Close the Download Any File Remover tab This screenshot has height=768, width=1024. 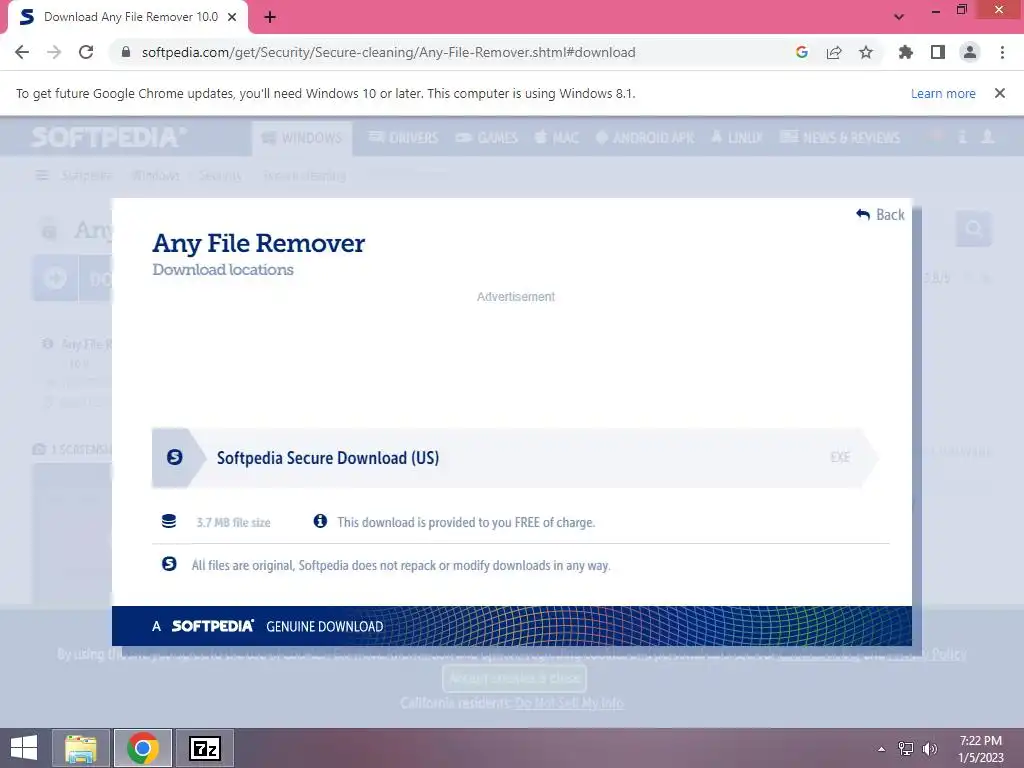tap(232, 17)
